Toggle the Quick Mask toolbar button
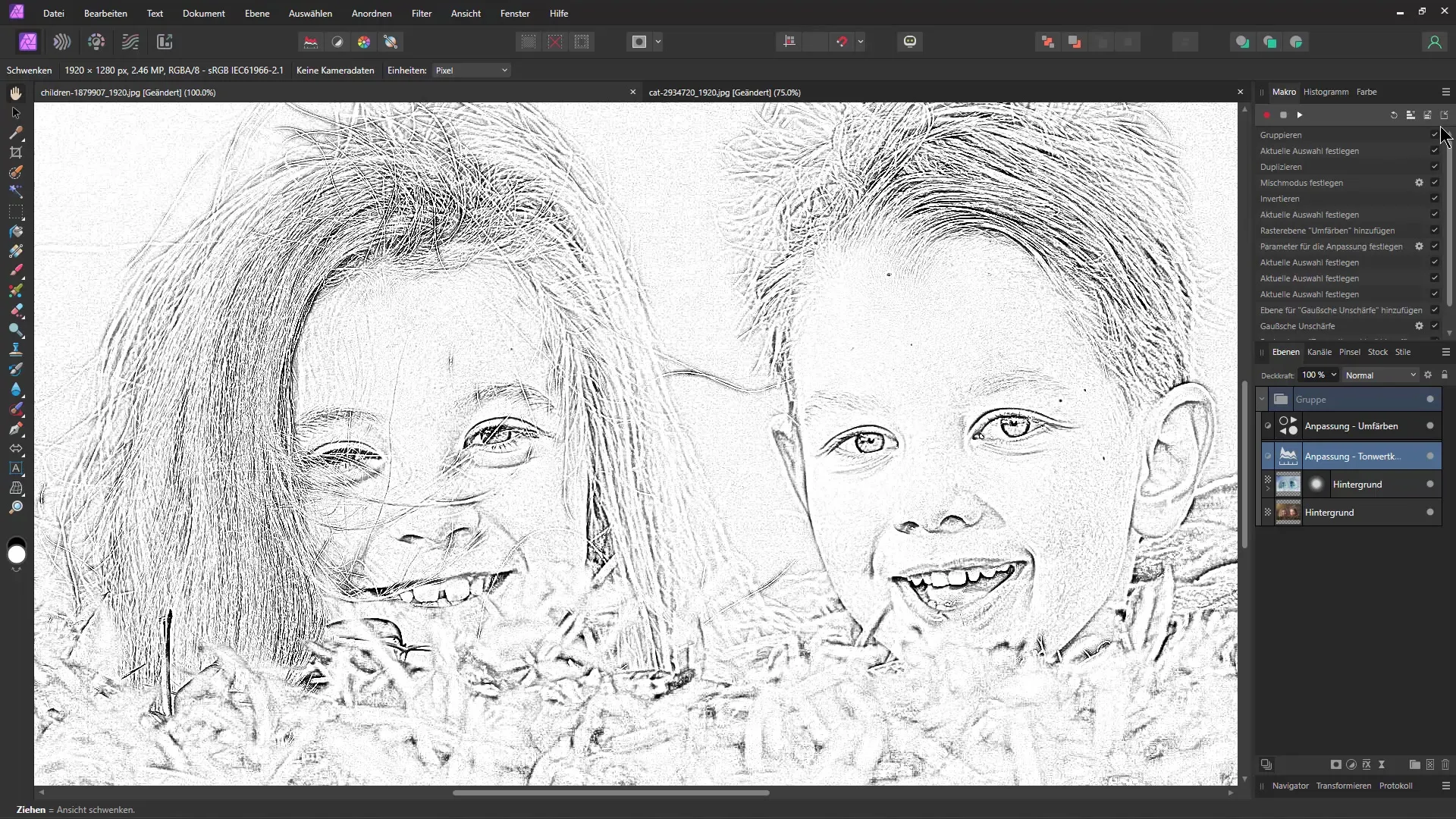 click(x=639, y=42)
